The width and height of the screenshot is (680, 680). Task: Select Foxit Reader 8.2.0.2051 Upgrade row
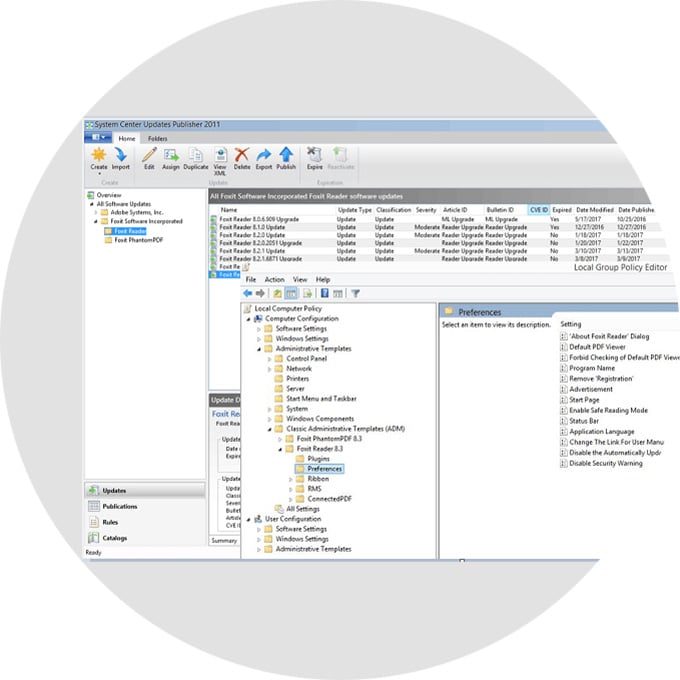point(434,243)
